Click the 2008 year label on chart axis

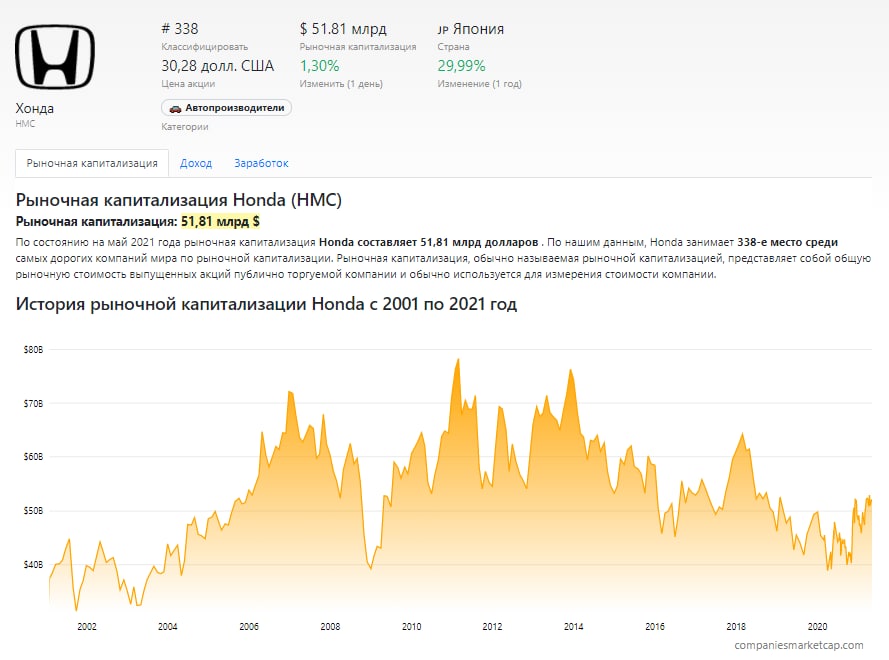pyautogui.click(x=330, y=627)
